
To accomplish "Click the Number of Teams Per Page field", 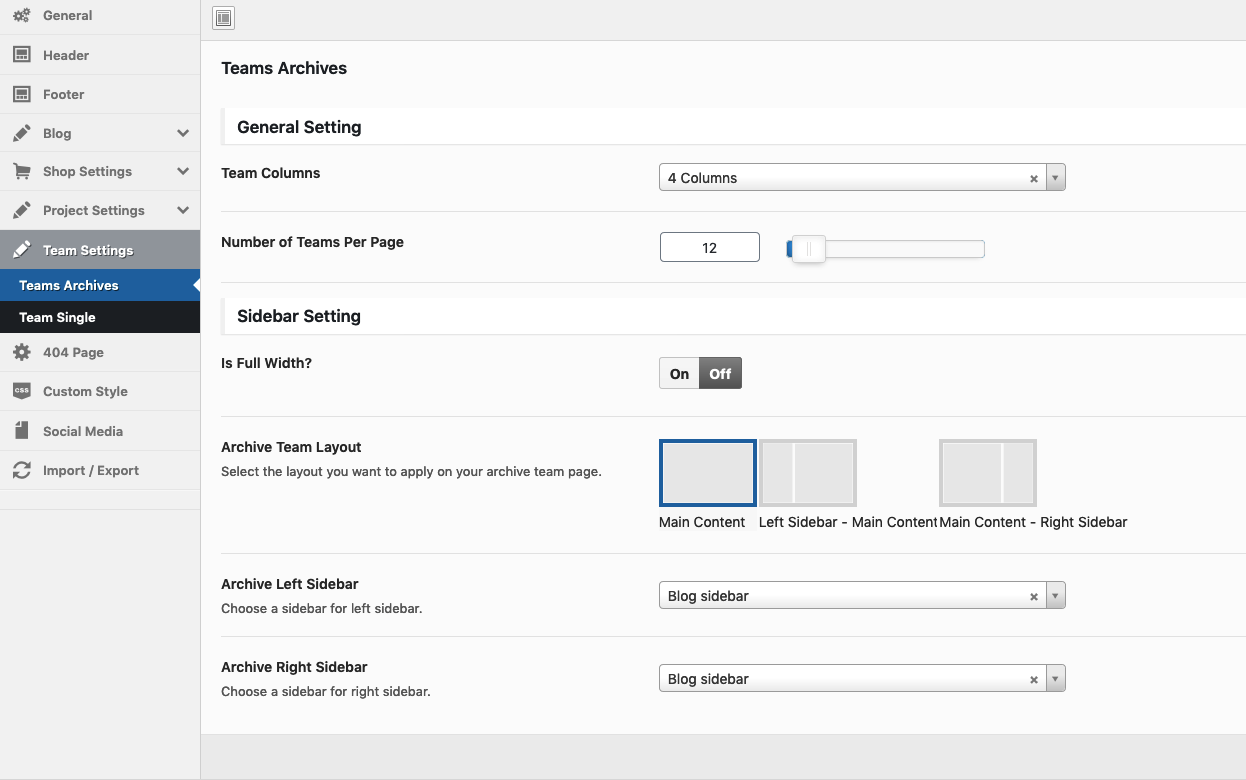I will tap(709, 248).
